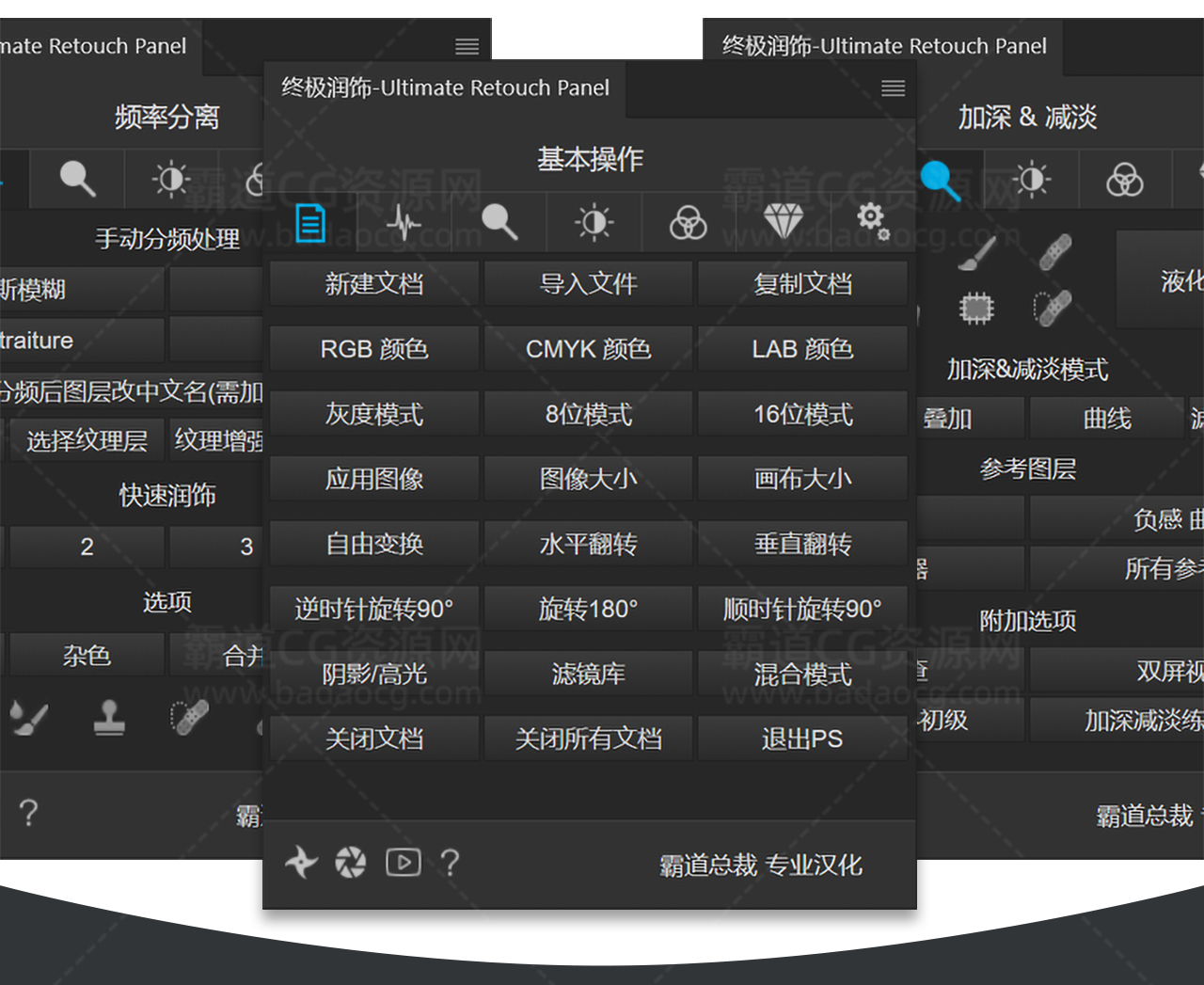Click the aperture icon in center panel footer
Viewport: 1204px width, 985px height.
point(351,862)
